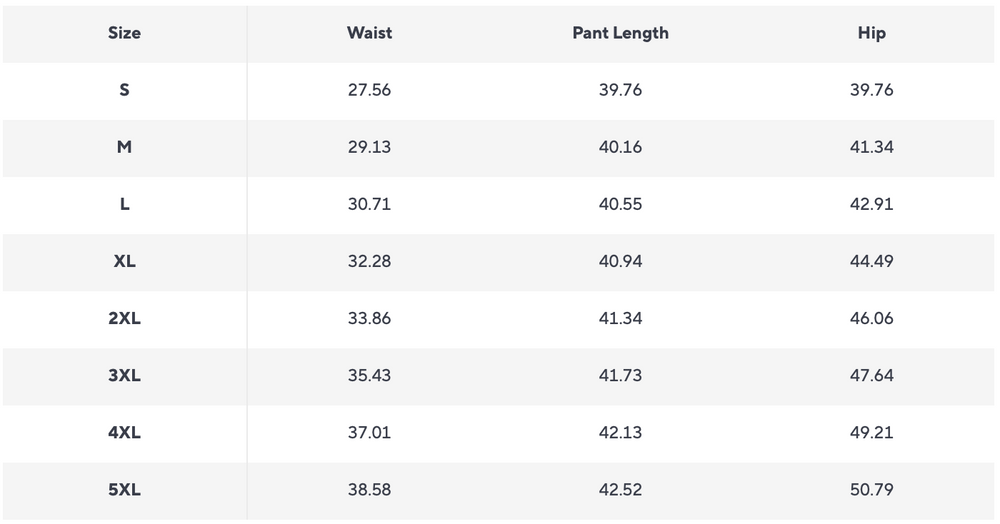1000x524 pixels.
Task: Click pant length value 42.13 for 4XL
Action: (x=620, y=433)
